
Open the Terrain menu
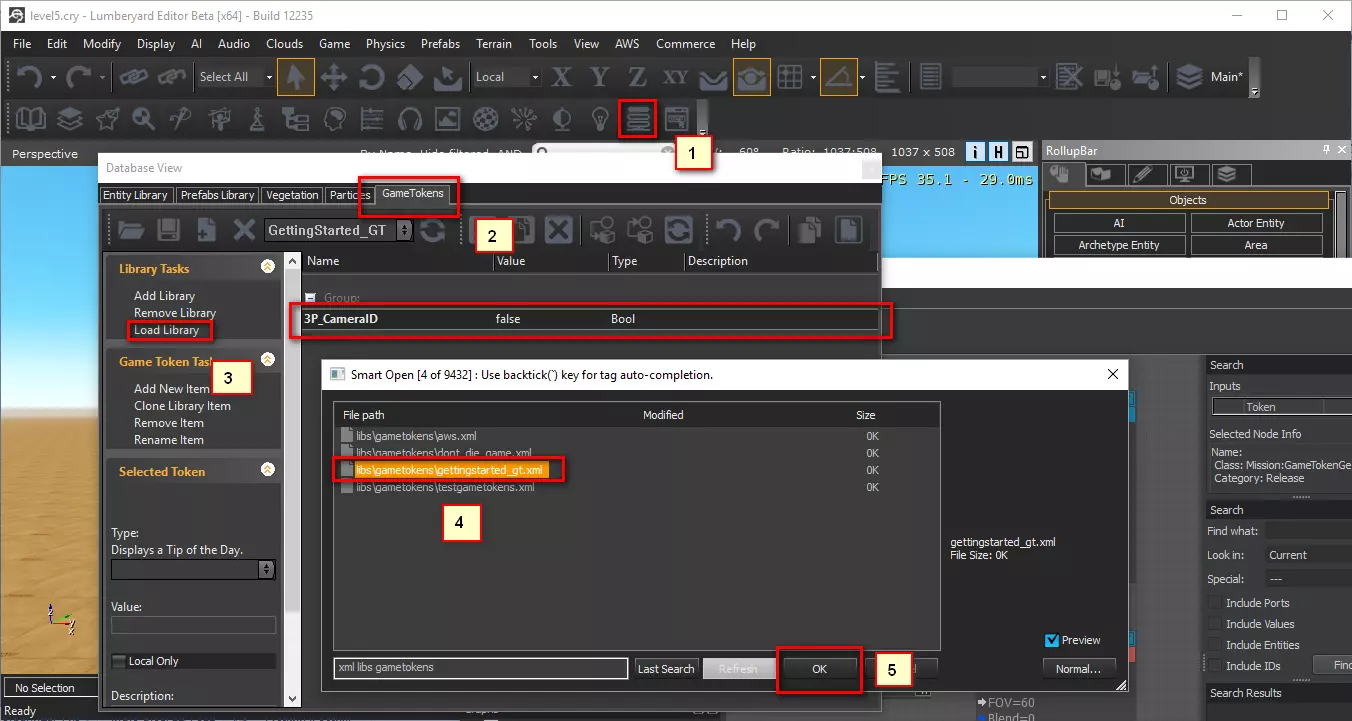pyautogui.click(x=493, y=44)
